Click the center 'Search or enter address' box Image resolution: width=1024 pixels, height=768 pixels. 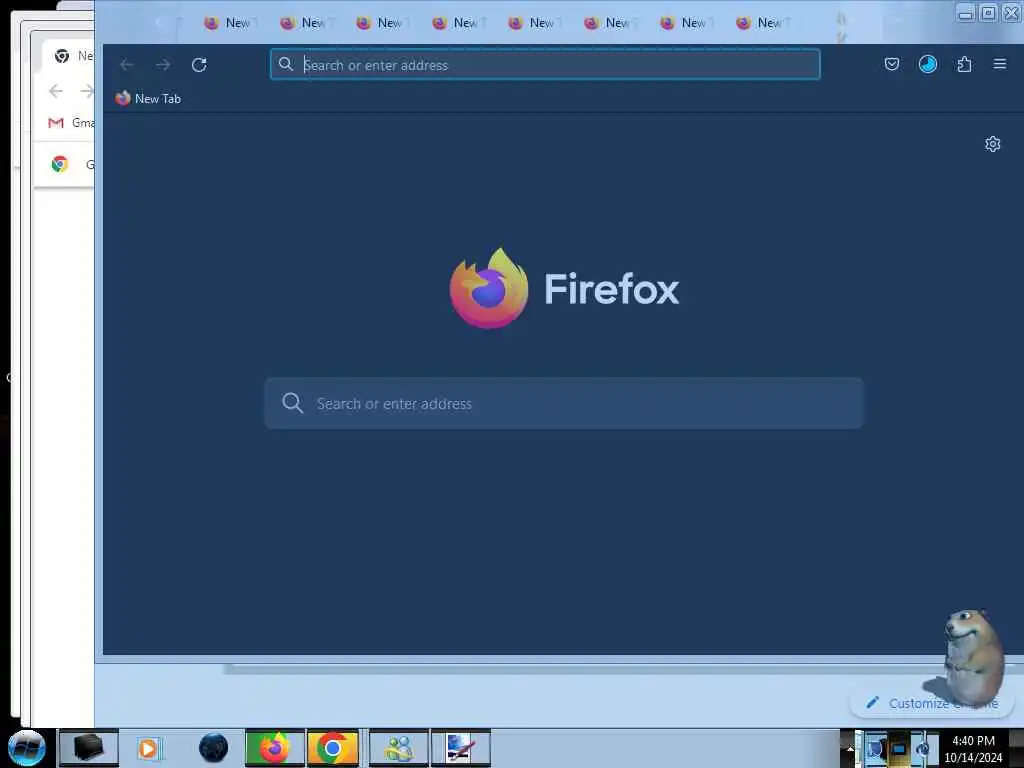point(564,403)
